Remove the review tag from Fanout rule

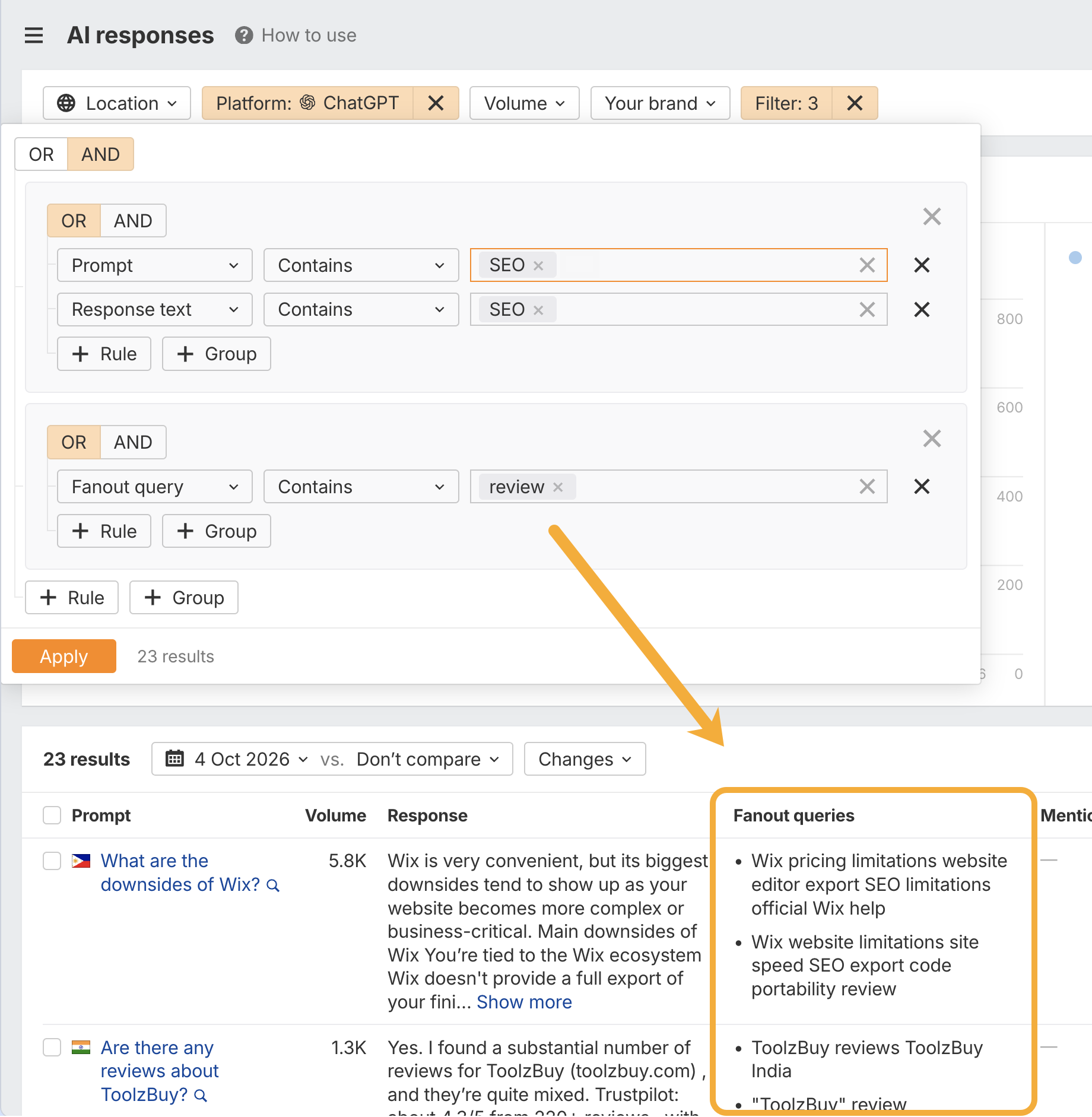click(x=558, y=487)
